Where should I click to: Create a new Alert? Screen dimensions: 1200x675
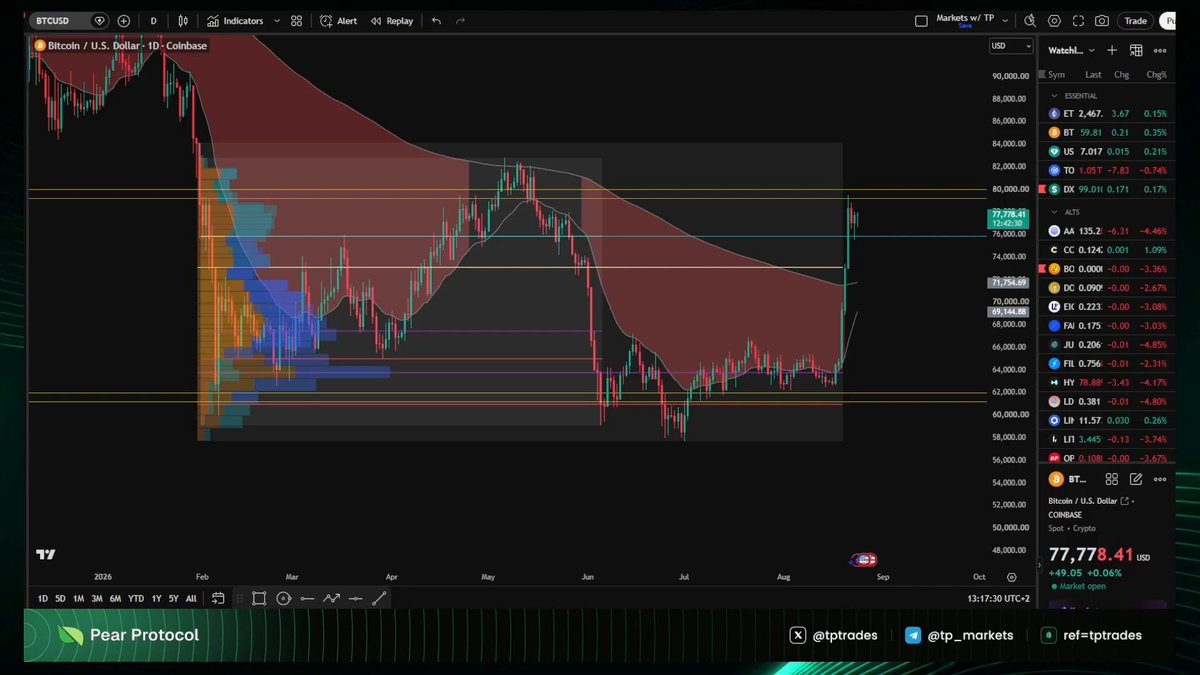pyautogui.click(x=339, y=20)
